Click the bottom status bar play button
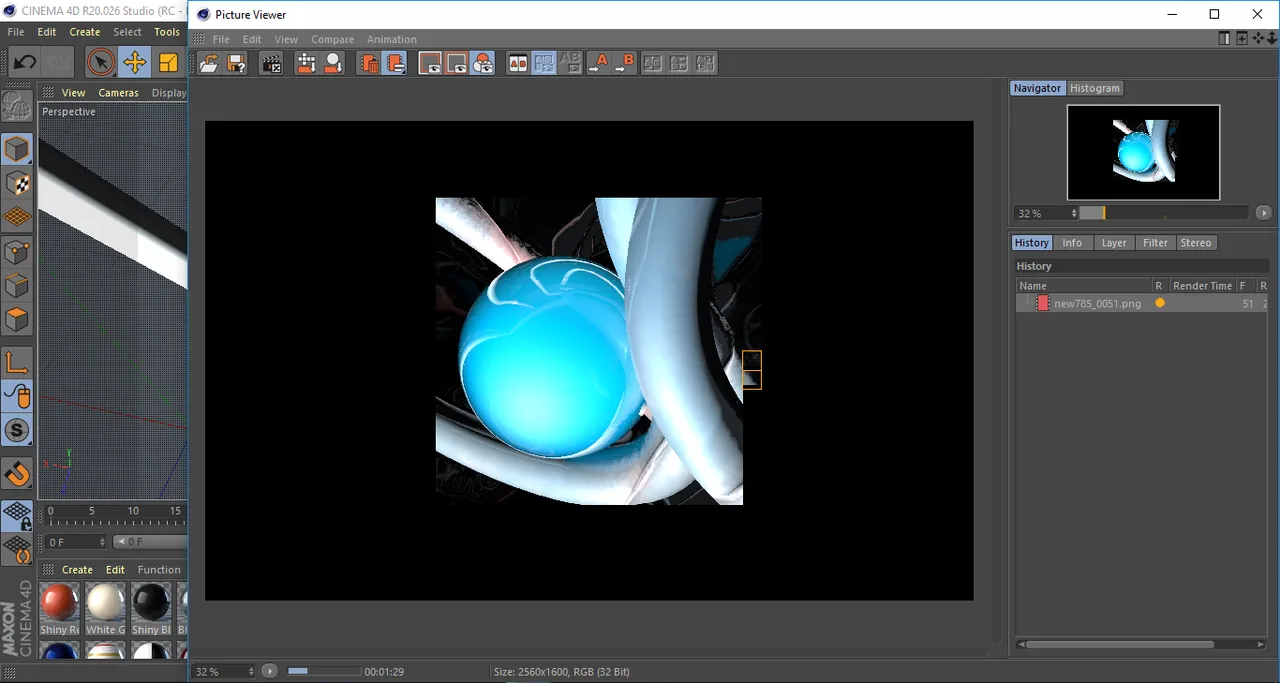This screenshot has height=683, width=1280. coord(270,671)
